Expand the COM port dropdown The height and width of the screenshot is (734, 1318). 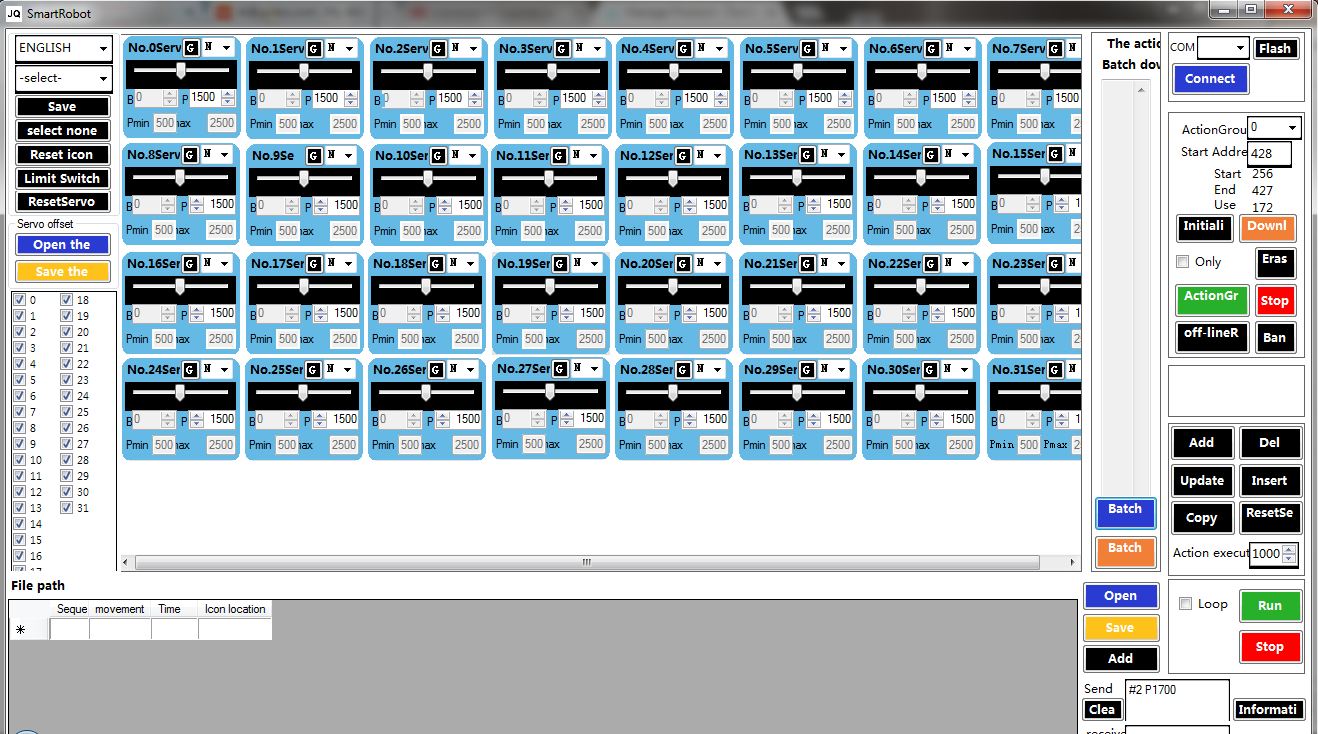coord(1223,48)
